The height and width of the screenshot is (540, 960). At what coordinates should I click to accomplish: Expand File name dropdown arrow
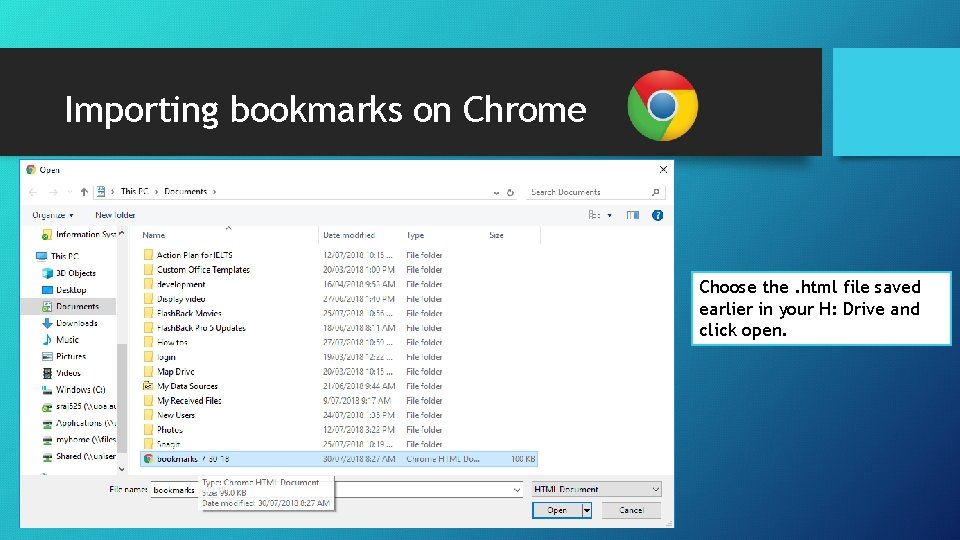point(517,490)
